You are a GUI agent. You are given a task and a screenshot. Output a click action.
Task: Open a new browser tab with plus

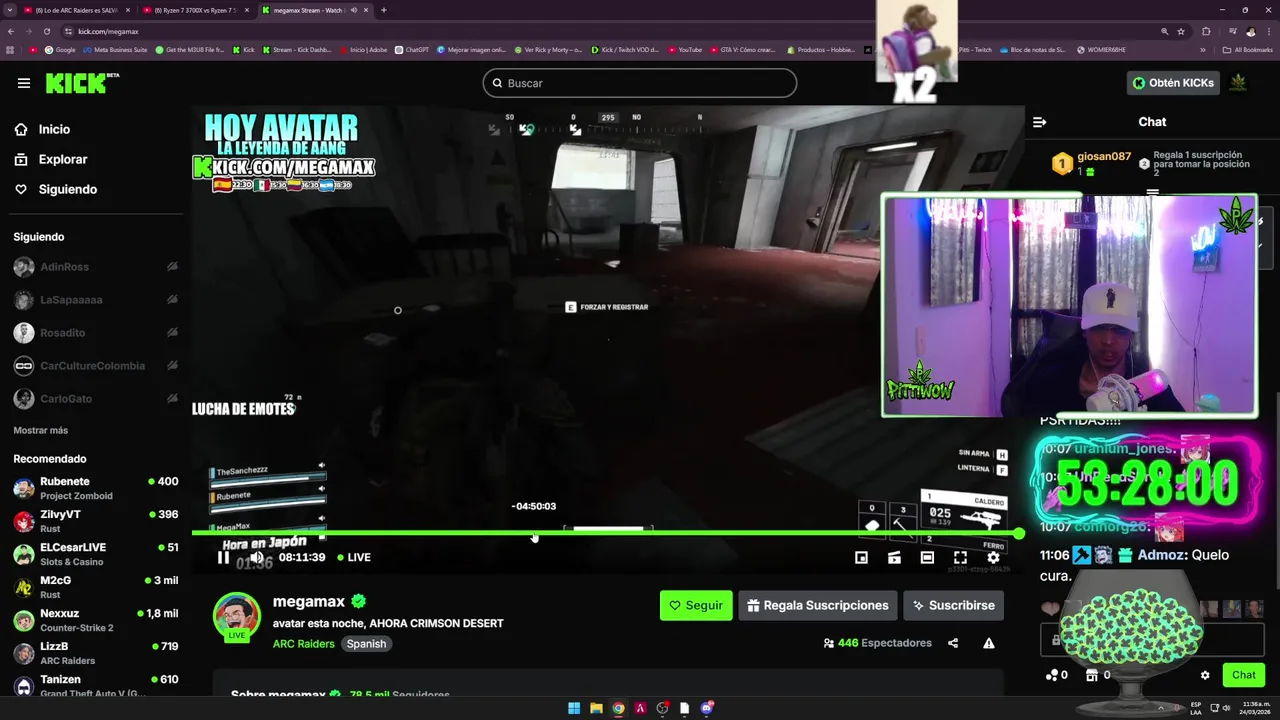384,10
